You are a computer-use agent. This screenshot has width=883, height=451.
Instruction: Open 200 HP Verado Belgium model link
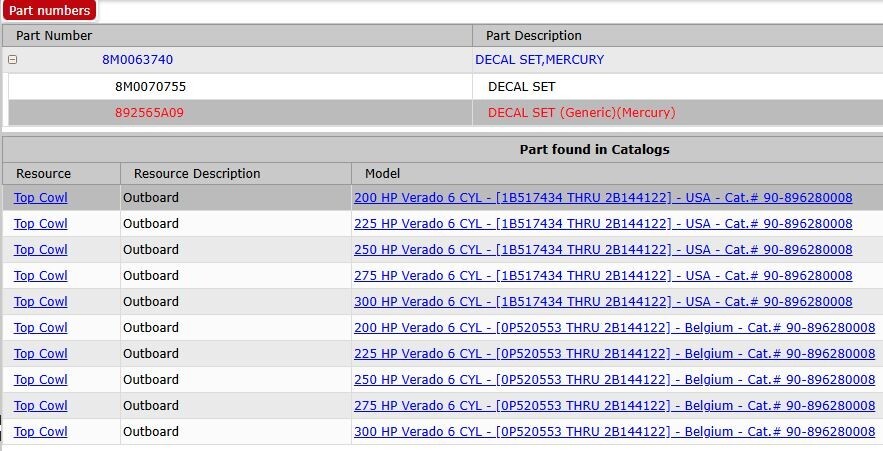click(x=614, y=327)
